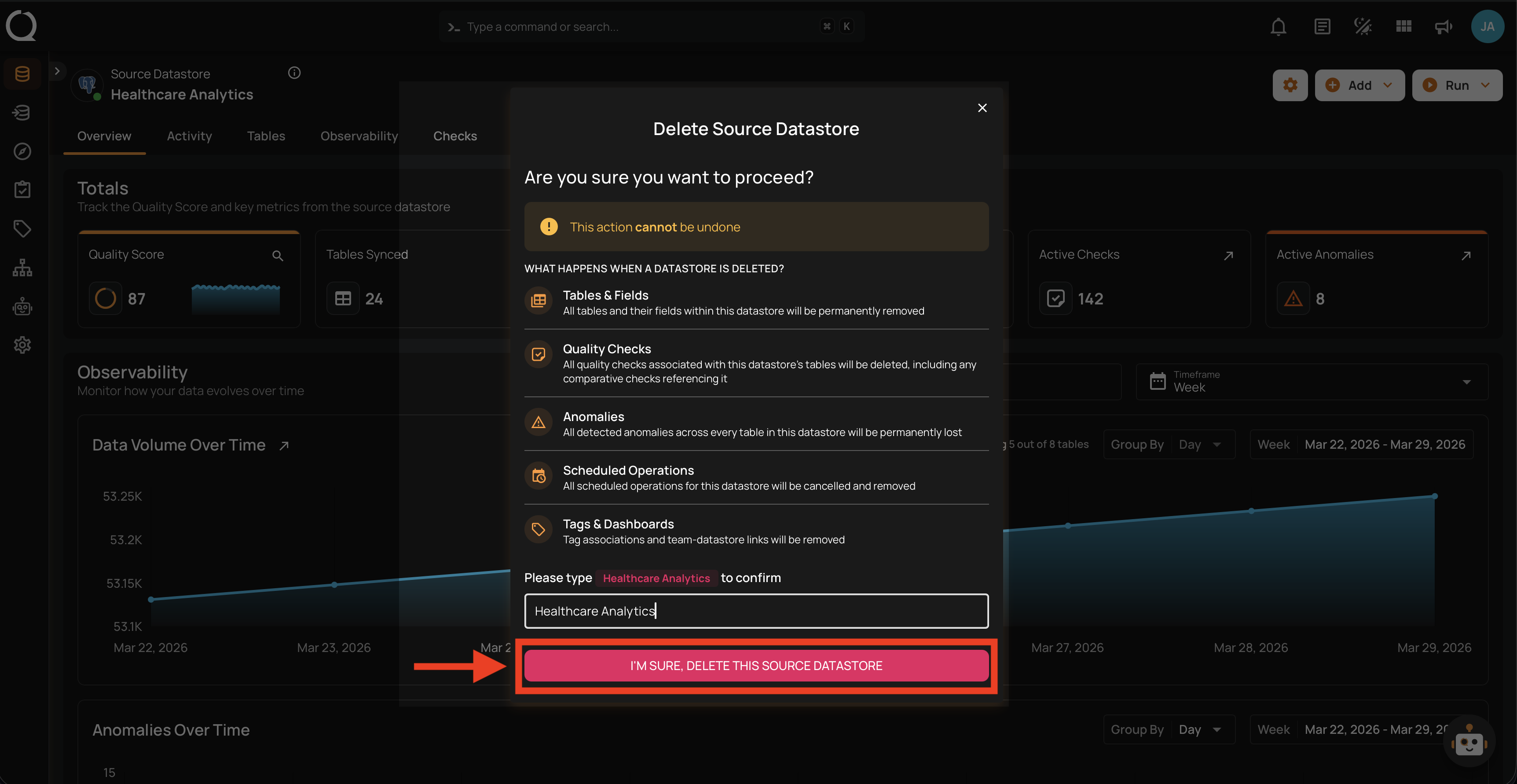
Task: Open the announcements megaphone icon
Action: (x=1444, y=26)
